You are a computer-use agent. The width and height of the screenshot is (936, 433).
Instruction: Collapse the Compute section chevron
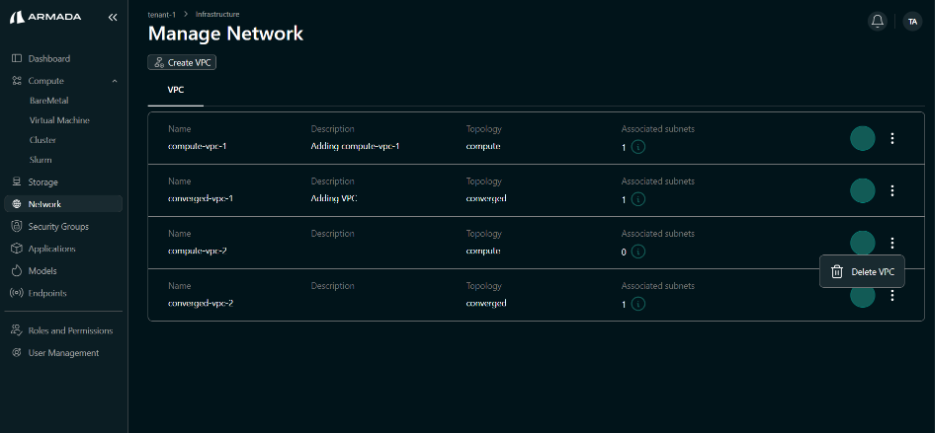(x=115, y=81)
